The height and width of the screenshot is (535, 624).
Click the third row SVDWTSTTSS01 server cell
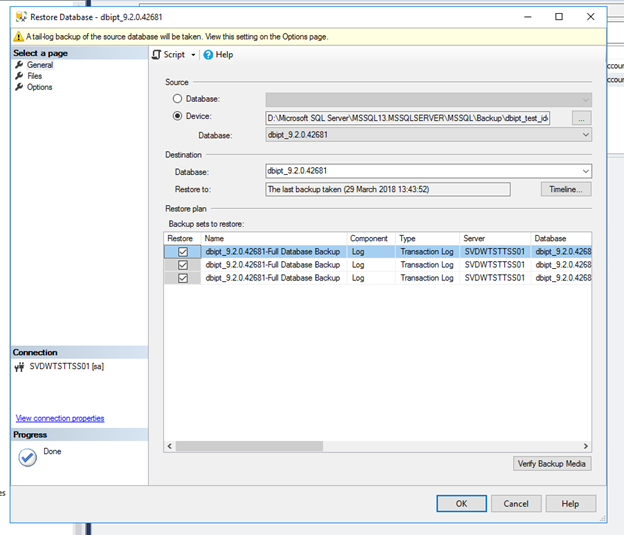495,278
